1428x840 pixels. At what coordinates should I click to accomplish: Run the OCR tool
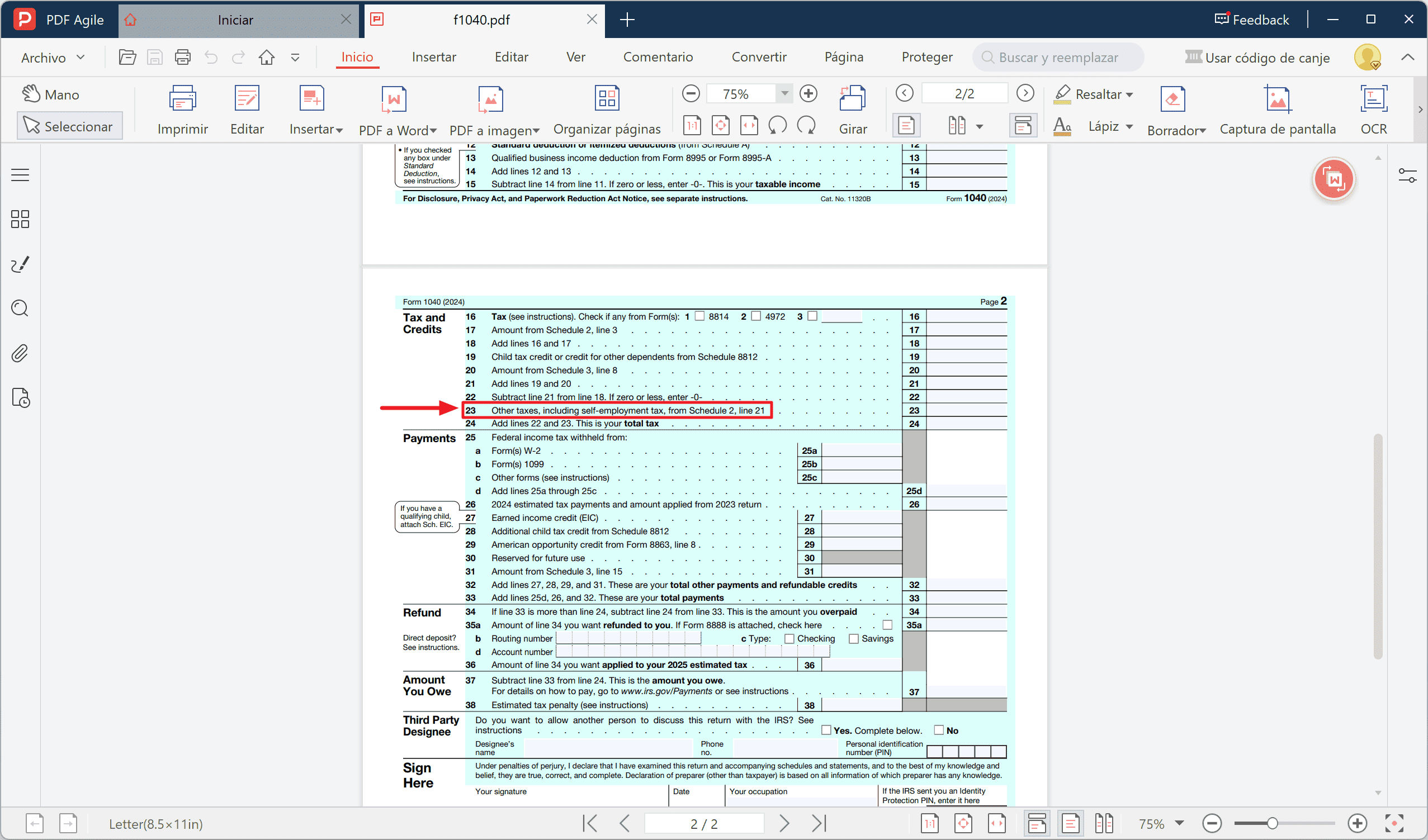pyautogui.click(x=1374, y=111)
